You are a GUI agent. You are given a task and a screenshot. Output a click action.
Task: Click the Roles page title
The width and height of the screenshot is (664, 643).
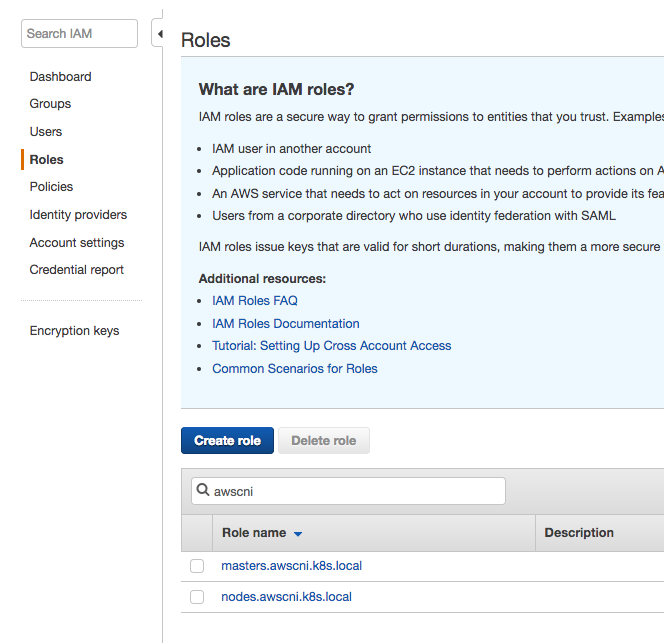[x=205, y=40]
